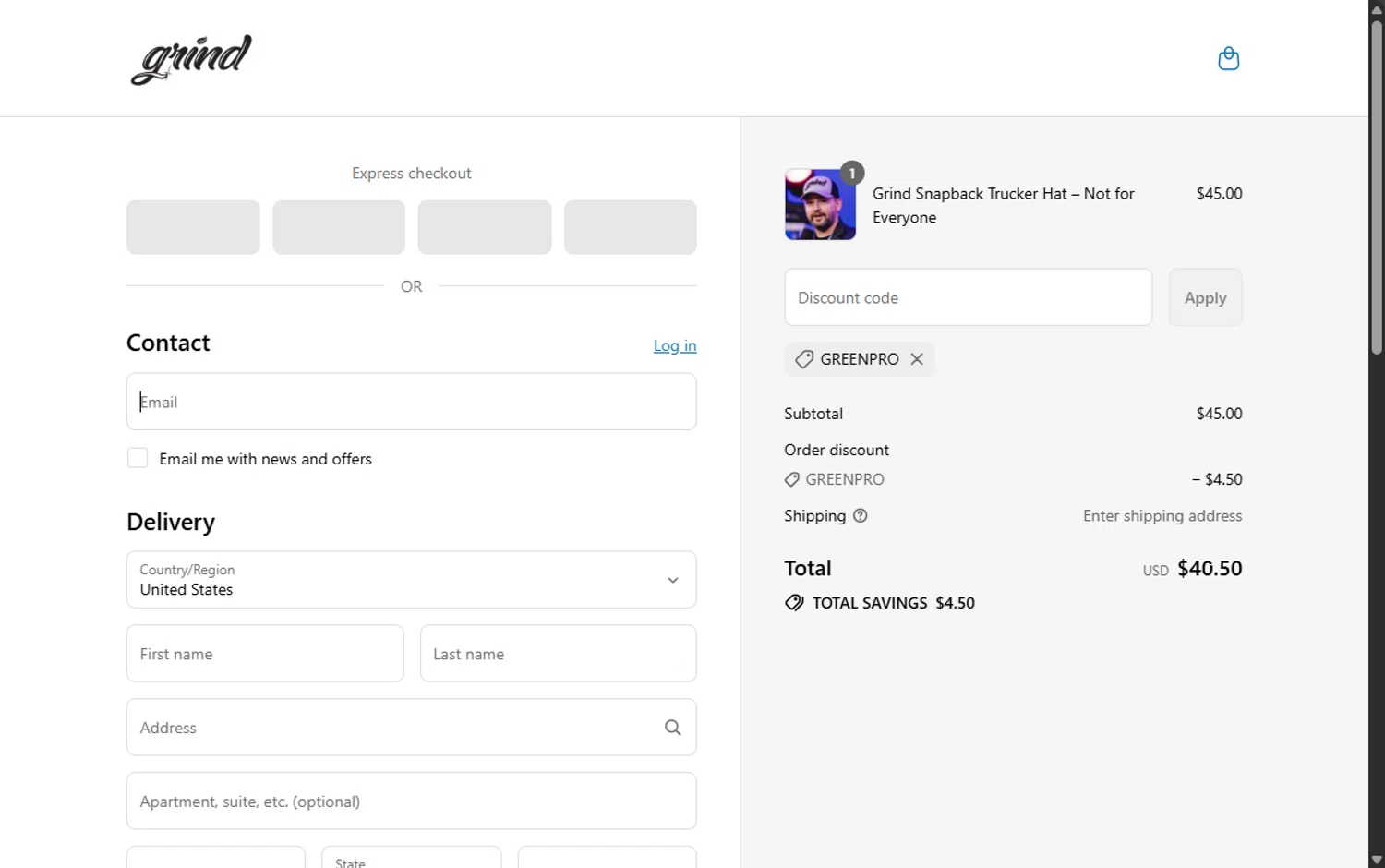Screen dimensions: 1385x868
Task: Click the scrollbar down arrow
Action: [1377, 860]
